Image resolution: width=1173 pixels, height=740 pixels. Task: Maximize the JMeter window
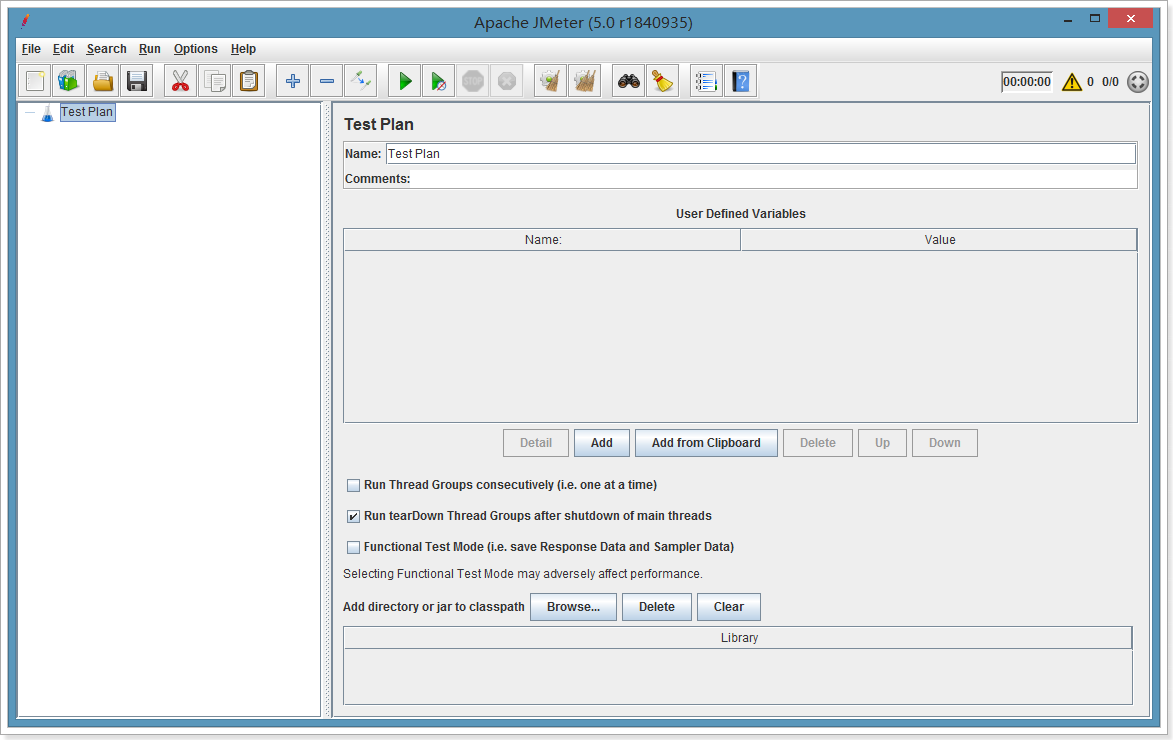coord(1094,19)
